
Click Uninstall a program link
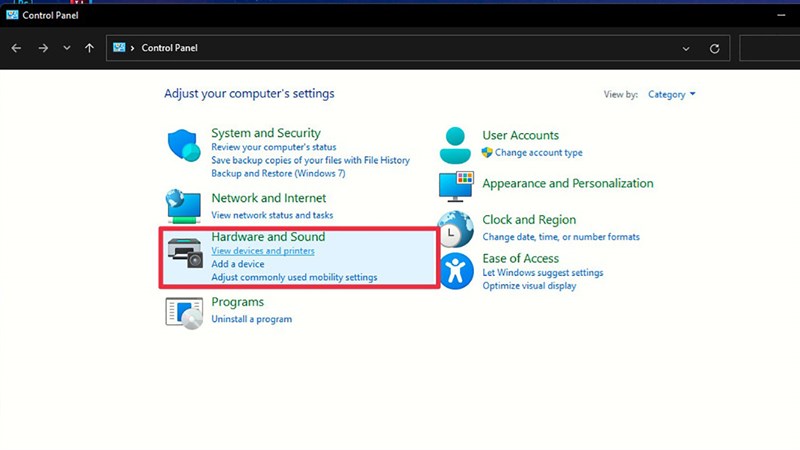click(251, 319)
